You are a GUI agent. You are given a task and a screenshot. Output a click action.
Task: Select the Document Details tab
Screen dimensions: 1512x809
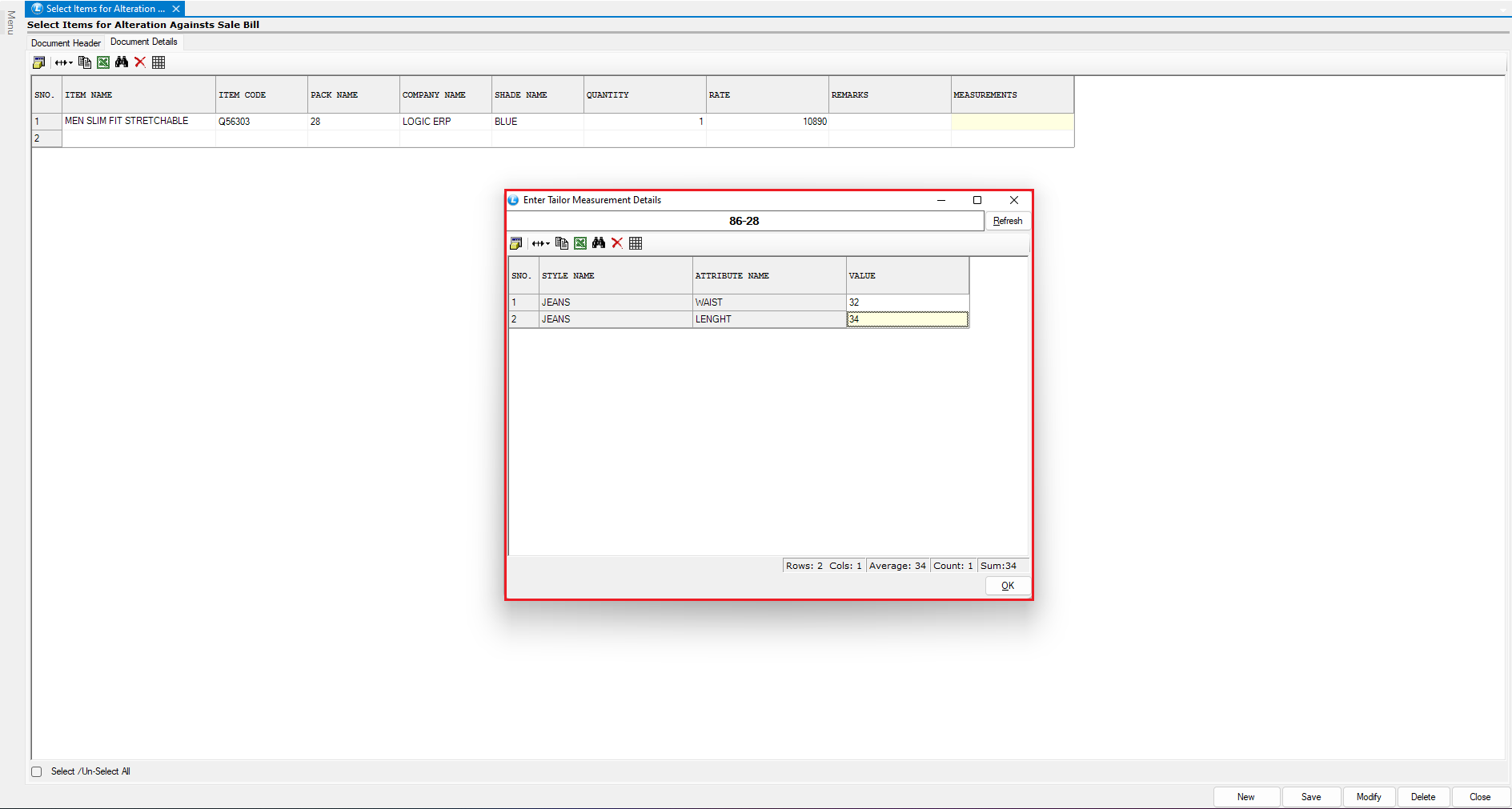point(144,42)
